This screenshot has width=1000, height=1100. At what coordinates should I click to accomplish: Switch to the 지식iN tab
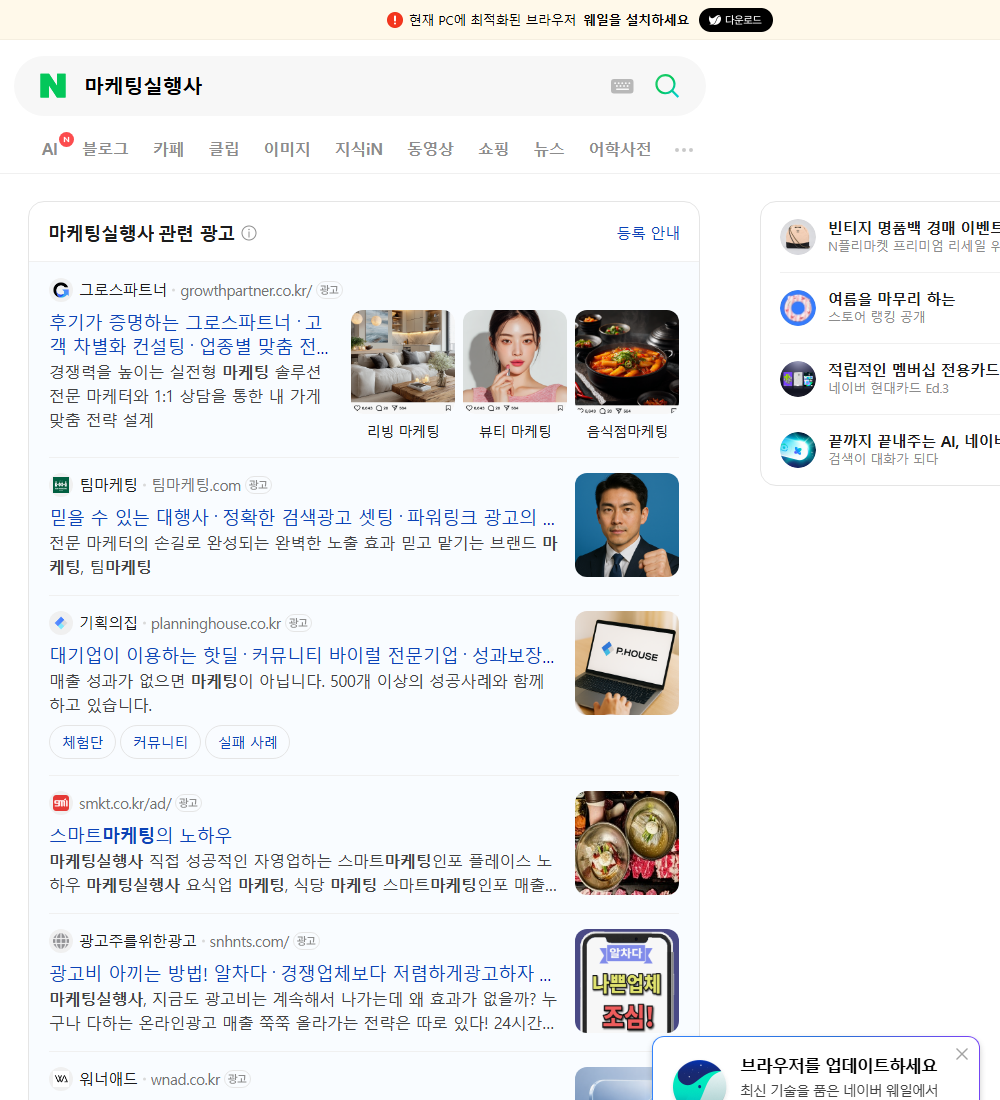pos(359,149)
